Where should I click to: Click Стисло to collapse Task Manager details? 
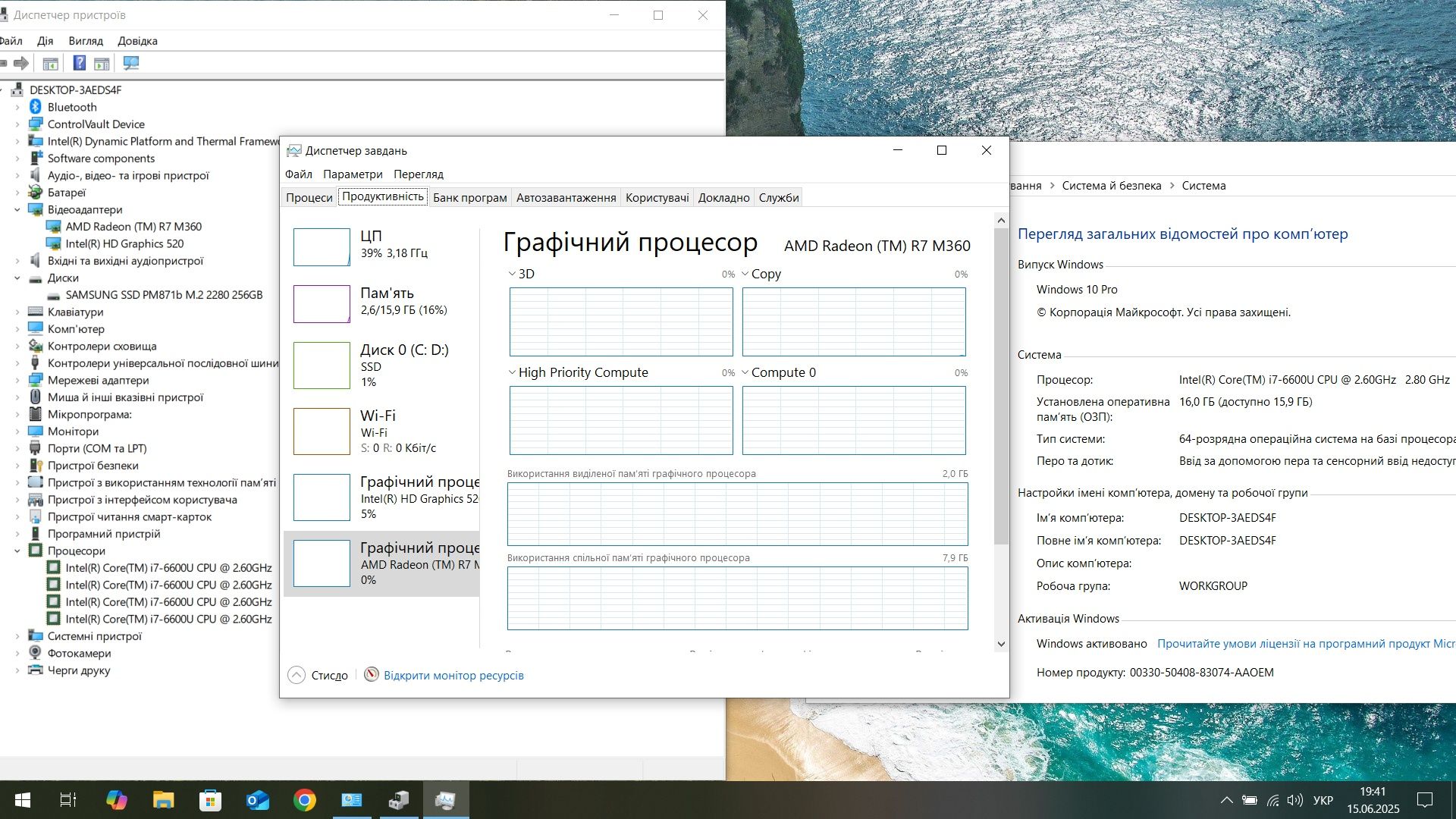tap(318, 675)
